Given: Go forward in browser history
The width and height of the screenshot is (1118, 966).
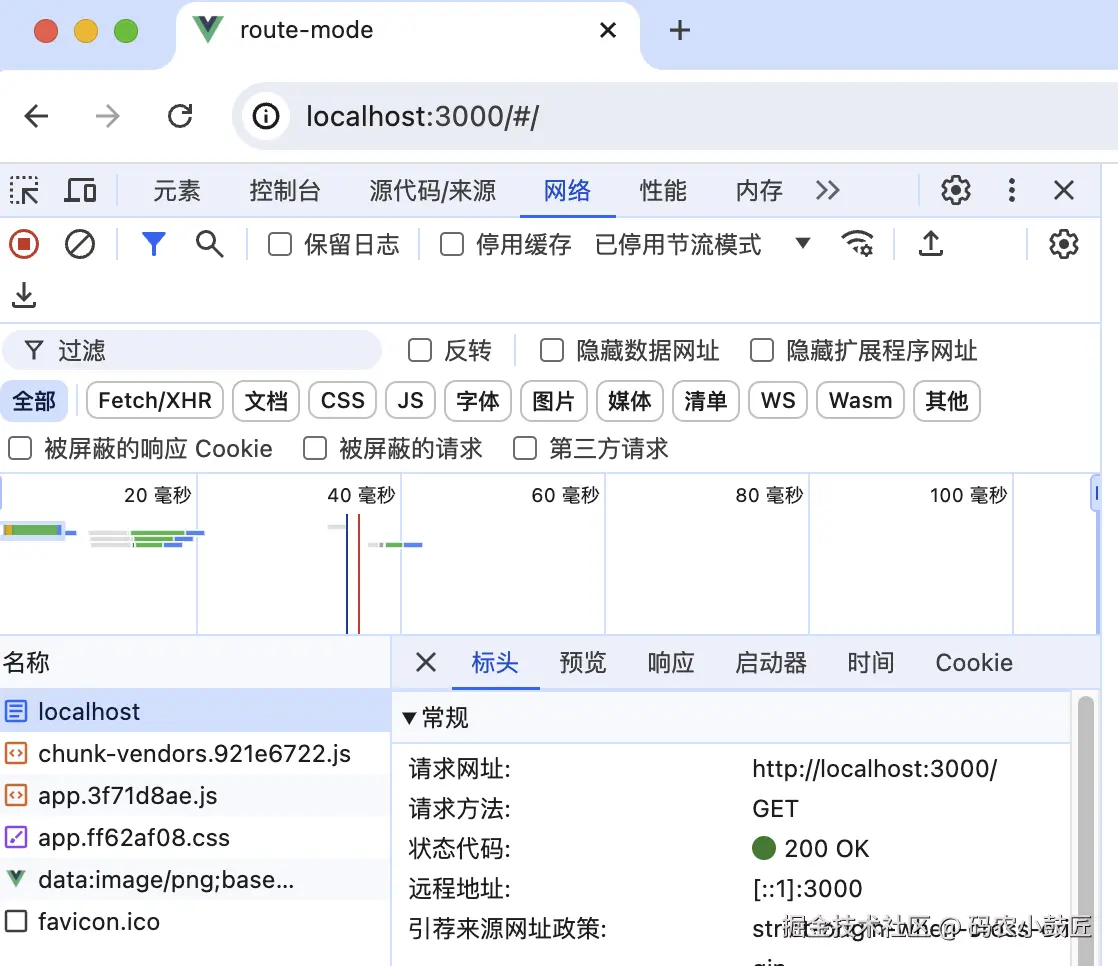Looking at the screenshot, I should 108,116.
